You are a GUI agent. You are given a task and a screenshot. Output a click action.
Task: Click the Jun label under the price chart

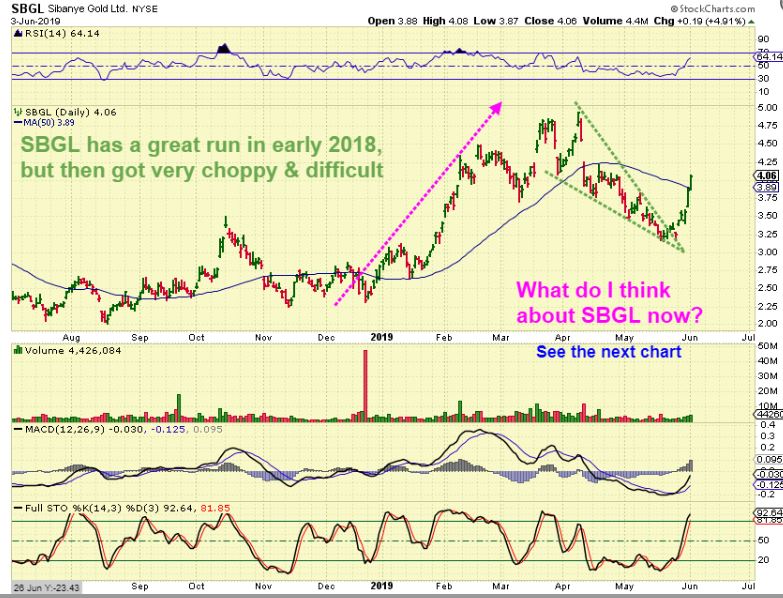click(x=690, y=338)
